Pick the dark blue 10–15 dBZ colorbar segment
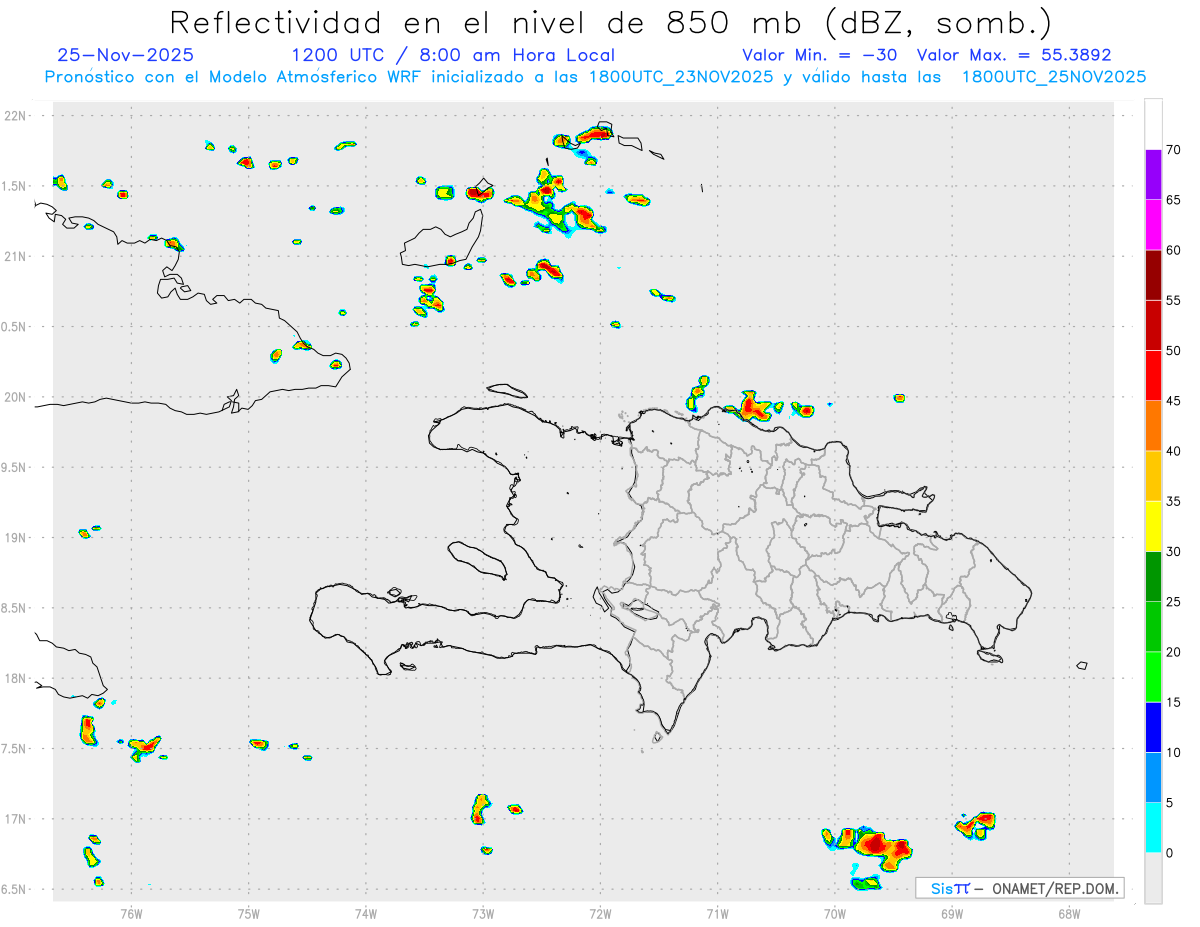1200x927 pixels. click(1153, 727)
